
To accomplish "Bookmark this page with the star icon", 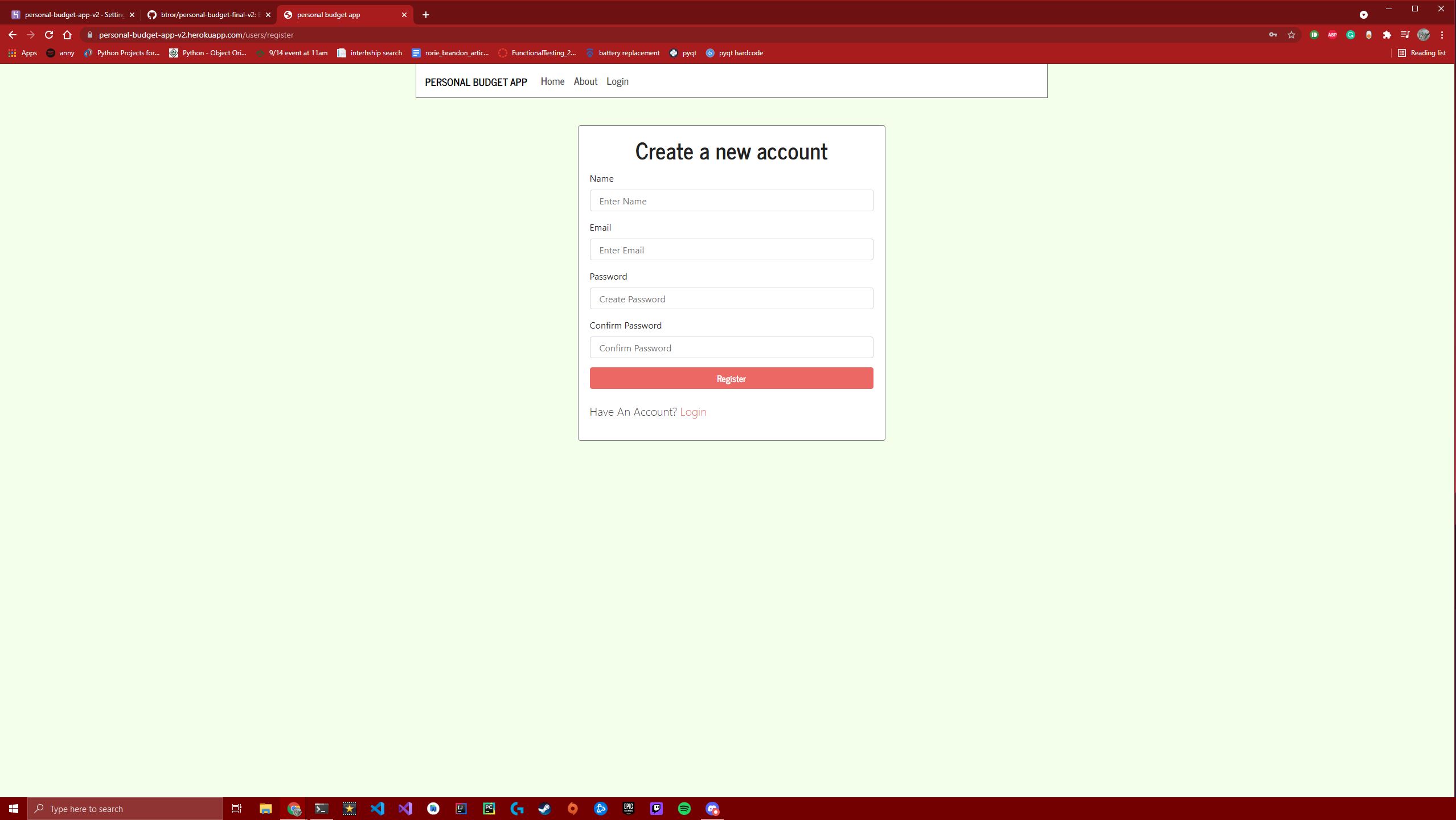I will [x=1291, y=35].
